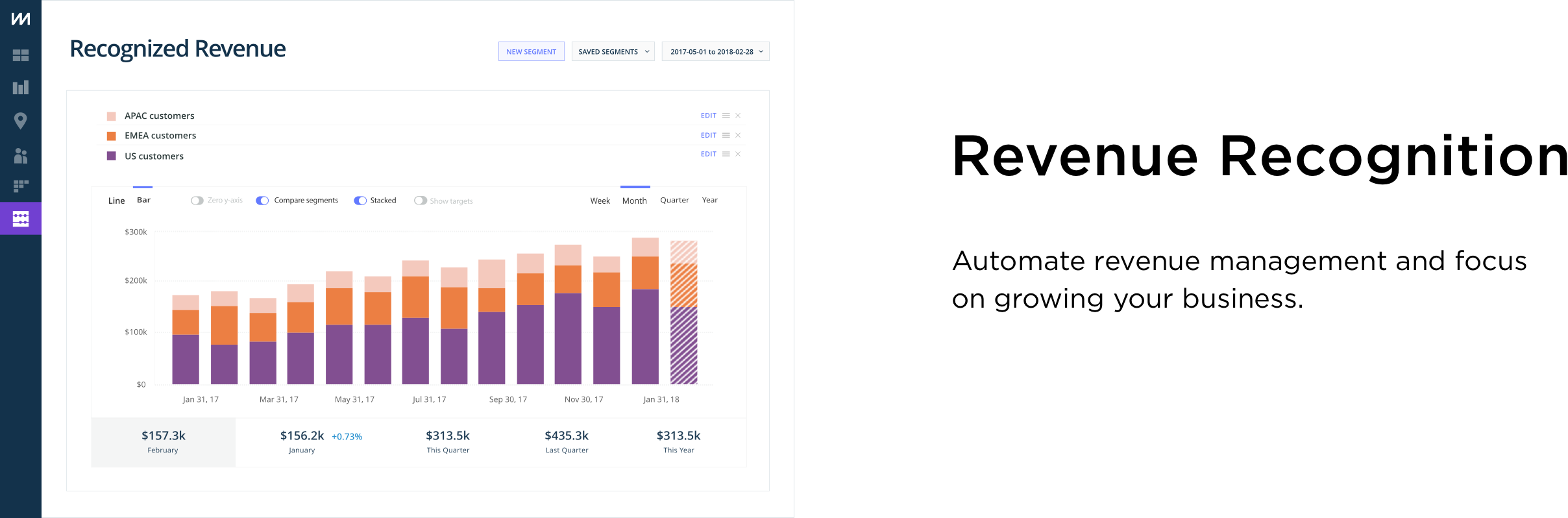Click the ChartMogul logo icon
Screen dimensions: 1568x518
pos(21,19)
